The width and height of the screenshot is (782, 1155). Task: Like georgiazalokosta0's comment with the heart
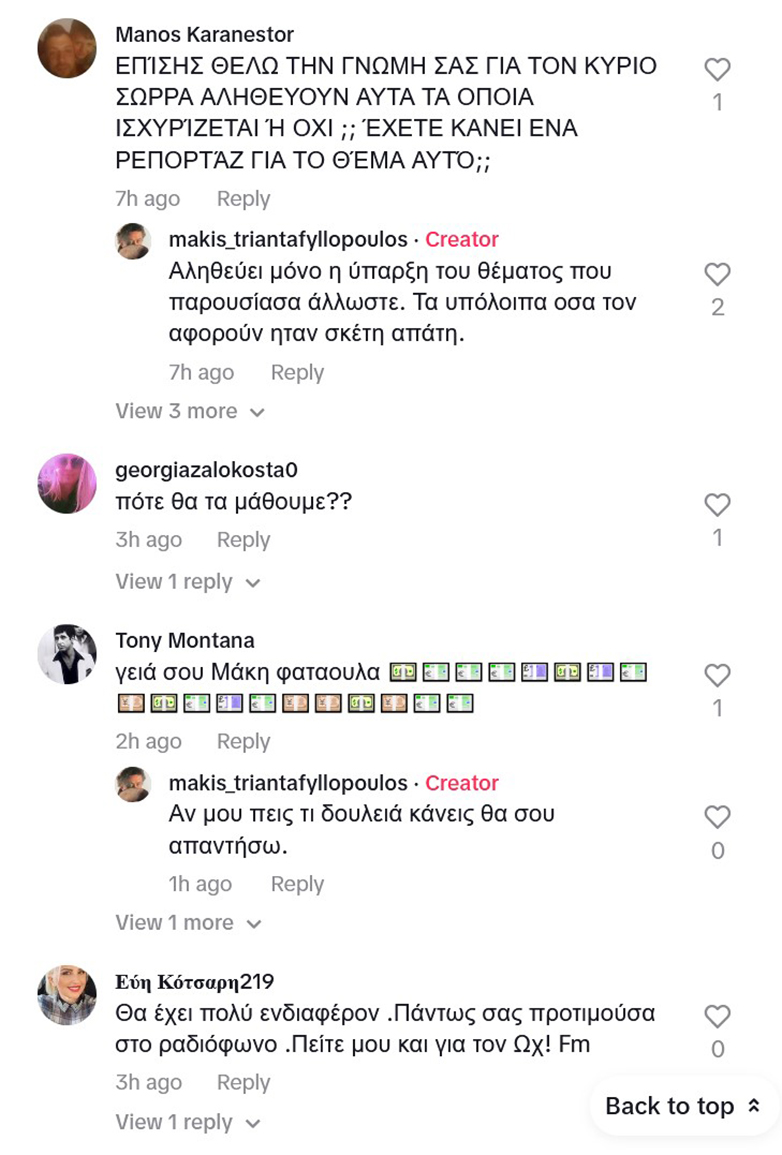click(717, 505)
